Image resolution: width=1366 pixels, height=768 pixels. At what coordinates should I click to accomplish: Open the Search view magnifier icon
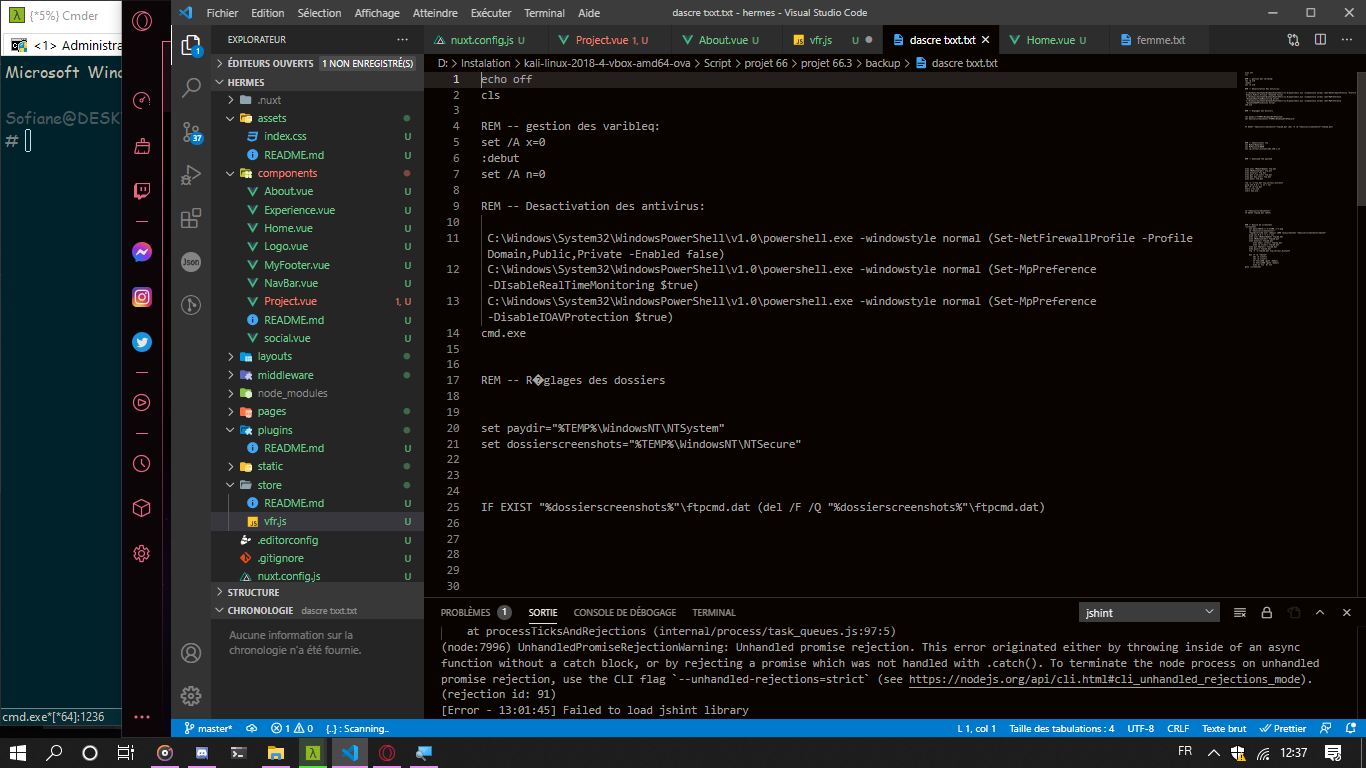pyautogui.click(x=191, y=88)
